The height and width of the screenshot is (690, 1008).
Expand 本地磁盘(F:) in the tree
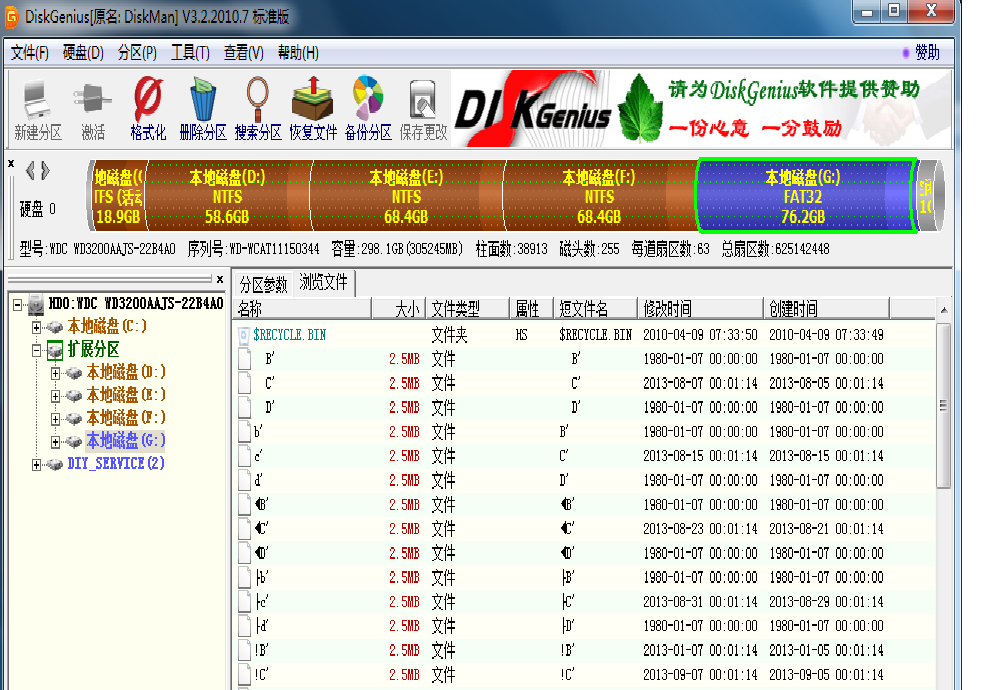coord(55,419)
